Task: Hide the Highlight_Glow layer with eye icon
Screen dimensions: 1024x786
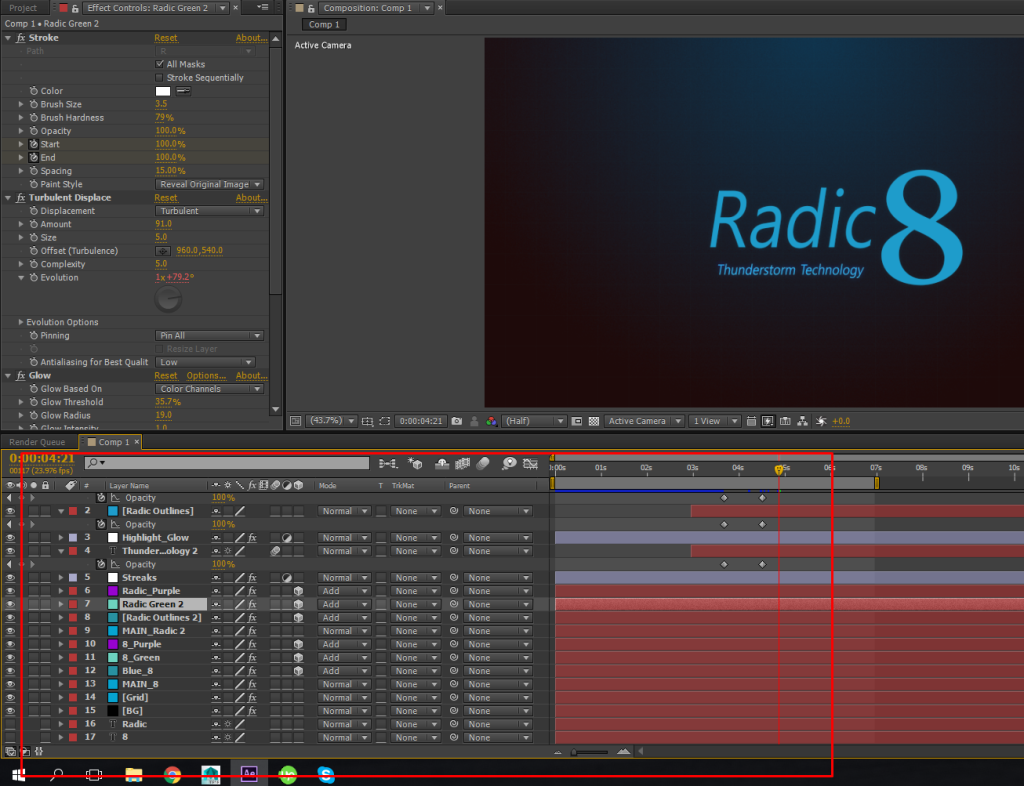Action: coord(10,538)
